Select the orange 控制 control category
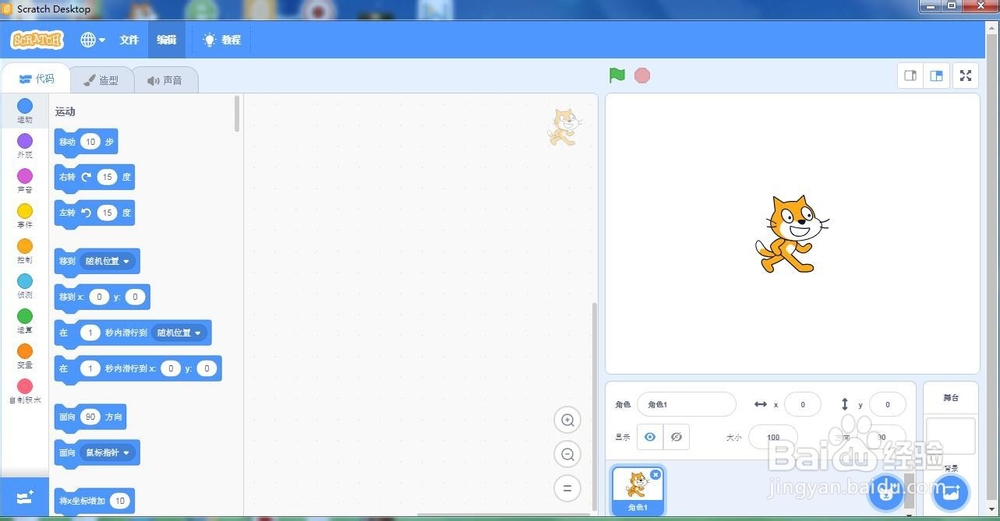This screenshot has height=521, width=1000. tap(25, 250)
